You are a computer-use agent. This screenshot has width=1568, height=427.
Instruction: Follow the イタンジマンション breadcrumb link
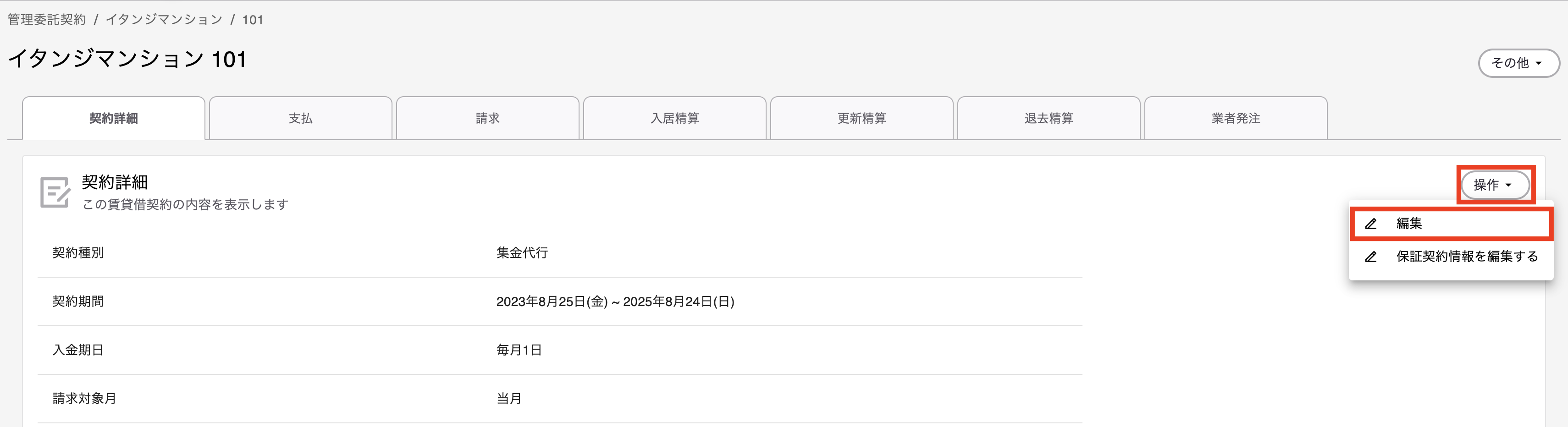pos(164,19)
